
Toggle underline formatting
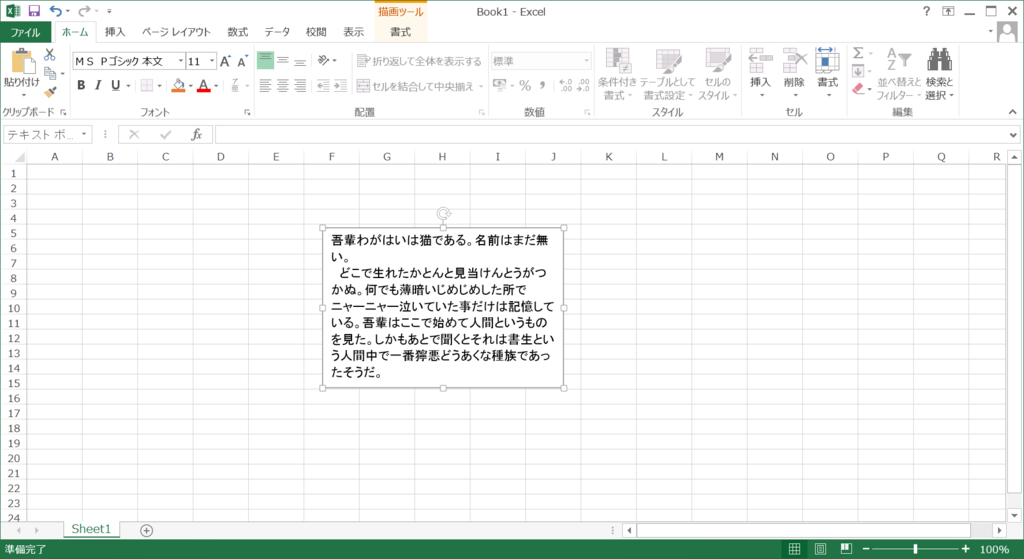point(116,85)
